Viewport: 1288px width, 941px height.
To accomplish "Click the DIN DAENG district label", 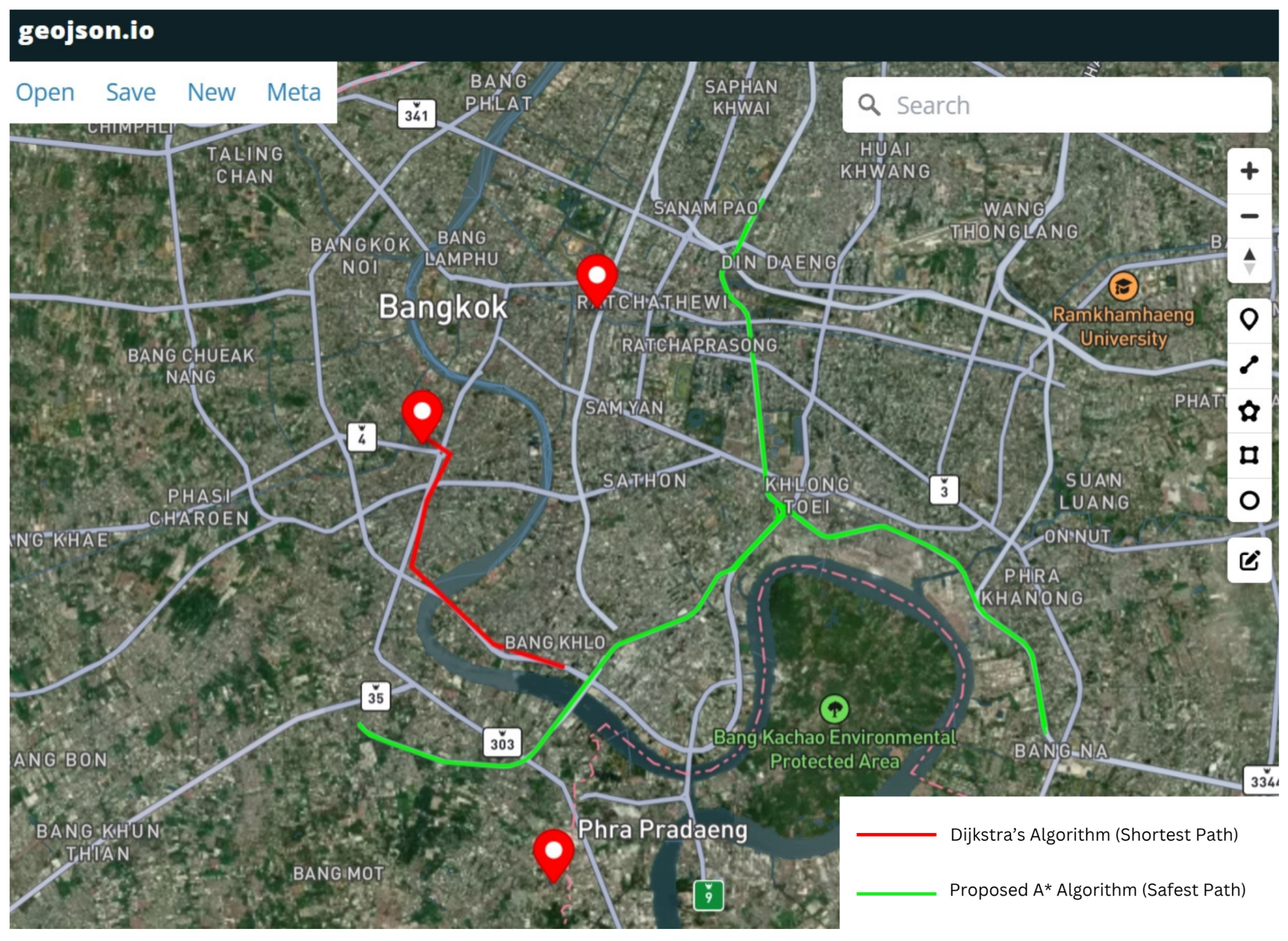I will point(779,263).
